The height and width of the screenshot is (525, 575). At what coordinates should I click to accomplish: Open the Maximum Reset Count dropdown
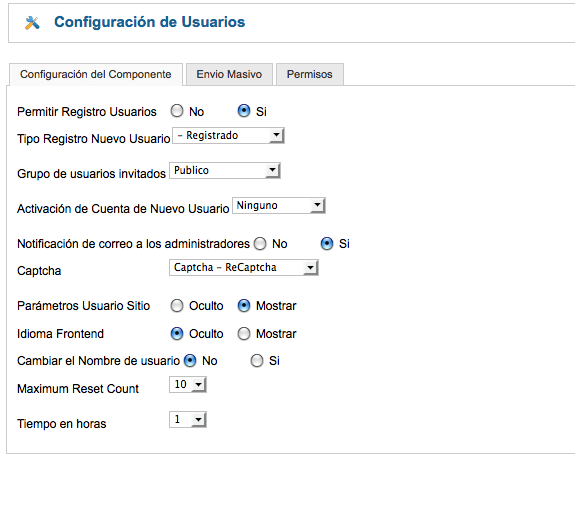pos(188,385)
